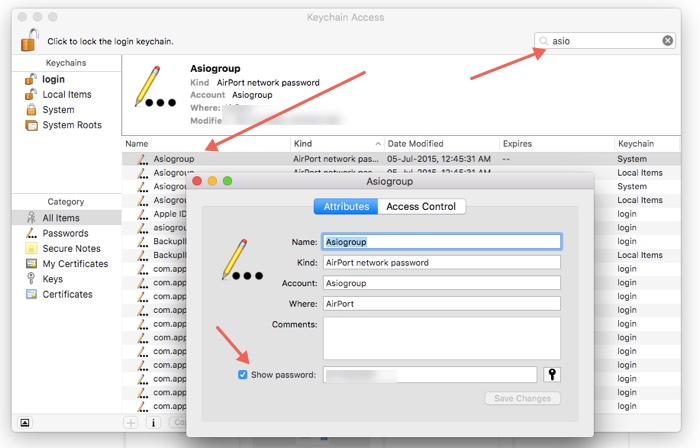Click the Passwords pencil icon in sidebar
The image size is (700, 448).
click(x=31, y=233)
